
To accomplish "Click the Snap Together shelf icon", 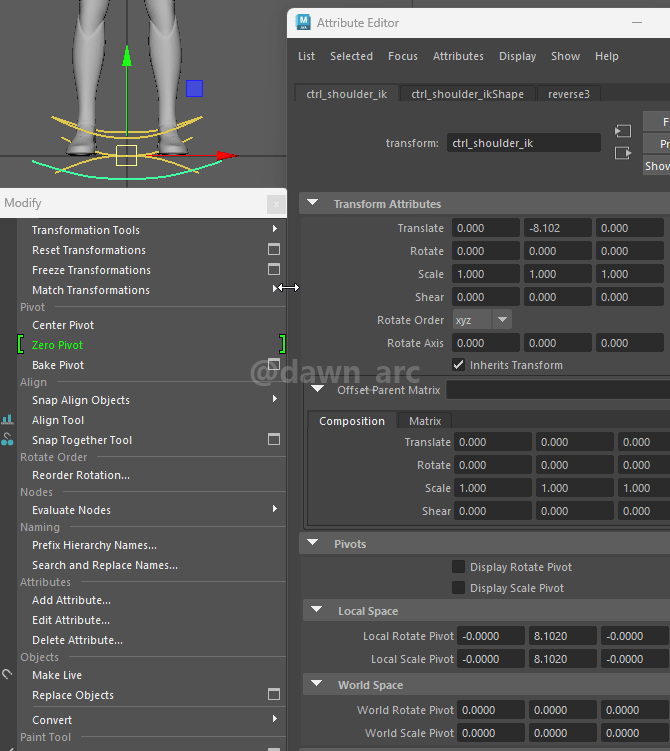I will click(7, 439).
